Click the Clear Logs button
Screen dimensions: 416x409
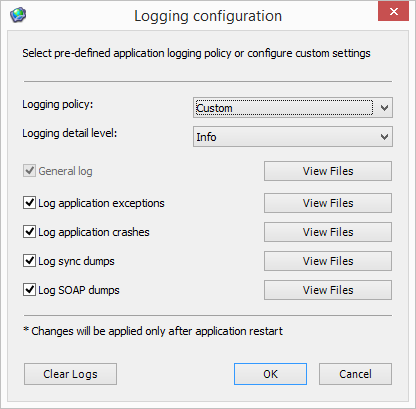(x=70, y=374)
